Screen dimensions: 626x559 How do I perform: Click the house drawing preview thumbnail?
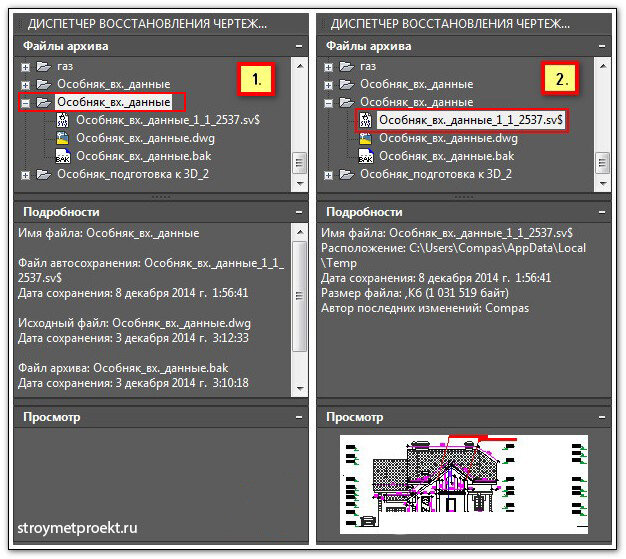(464, 484)
